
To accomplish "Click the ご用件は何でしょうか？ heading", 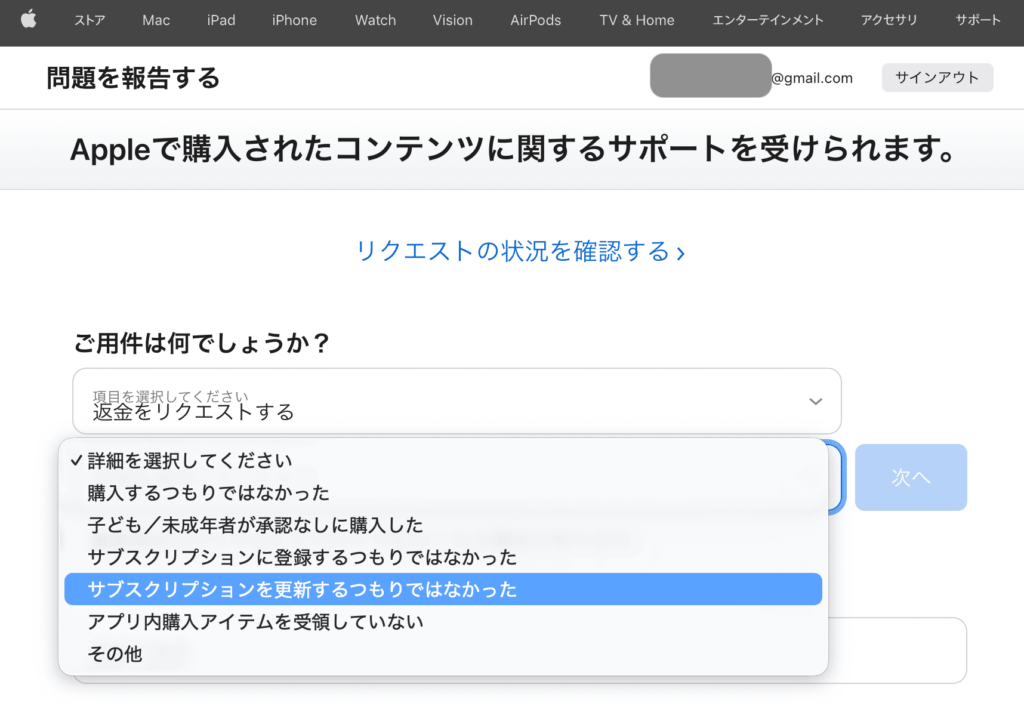I will pyautogui.click(x=202, y=343).
